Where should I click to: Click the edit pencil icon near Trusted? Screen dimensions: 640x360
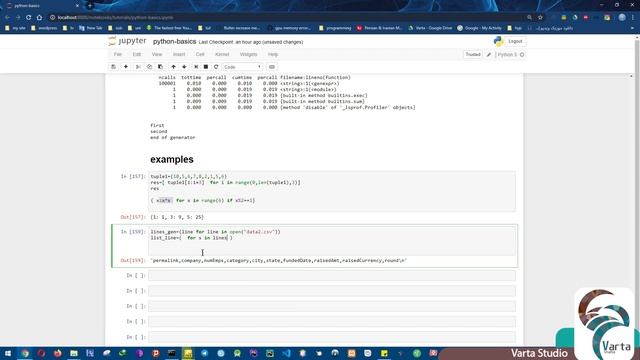(489, 54)
